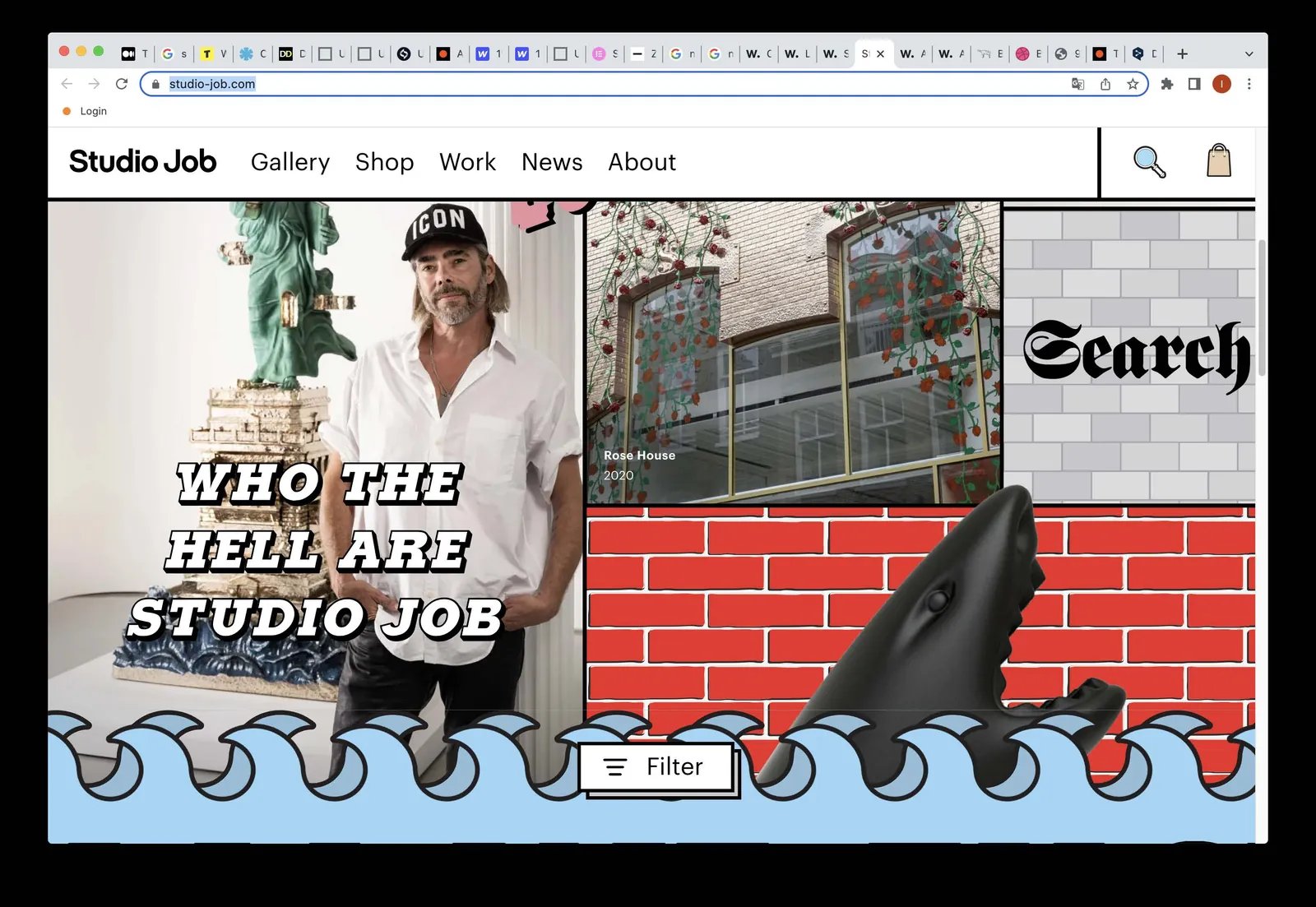Viewport: 1316px width, 907px height.
Task: View site info via the lock icon
Action: (155, 84)
